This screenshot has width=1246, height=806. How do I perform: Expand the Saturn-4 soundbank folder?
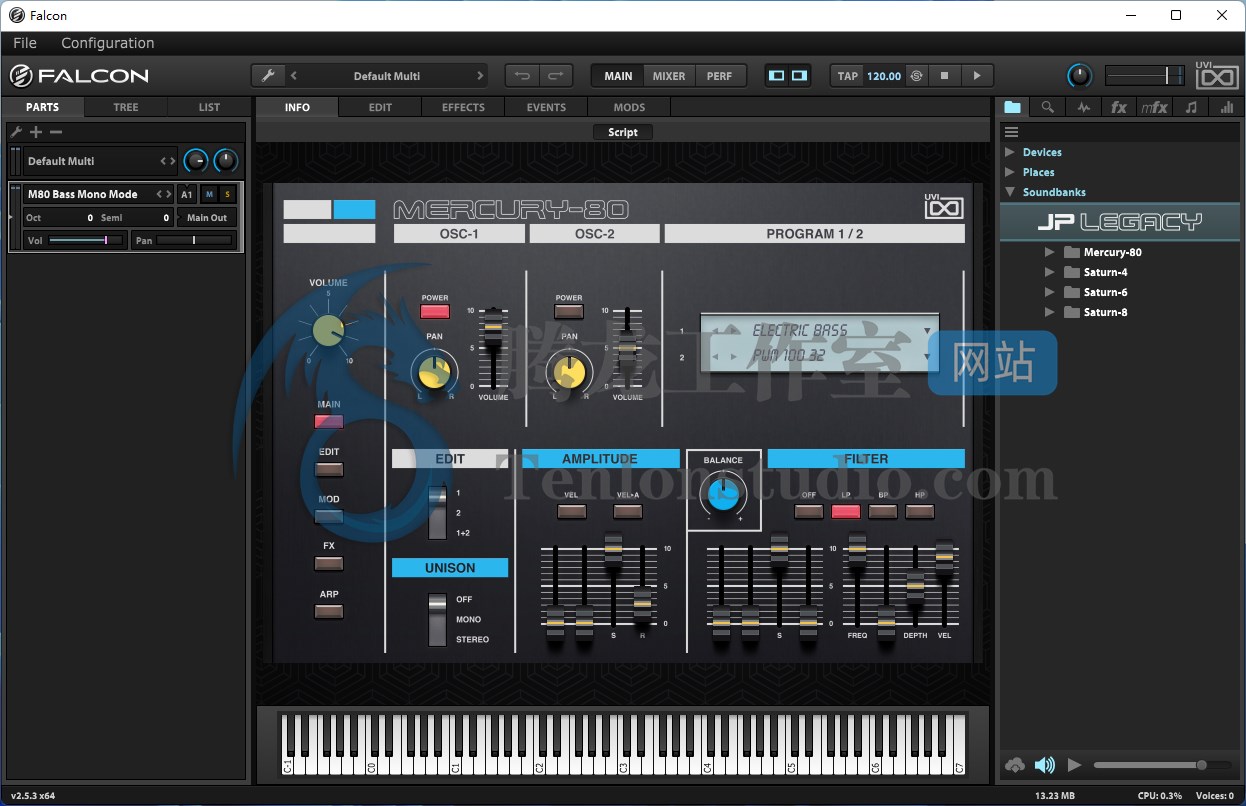tap(1049, 272)
